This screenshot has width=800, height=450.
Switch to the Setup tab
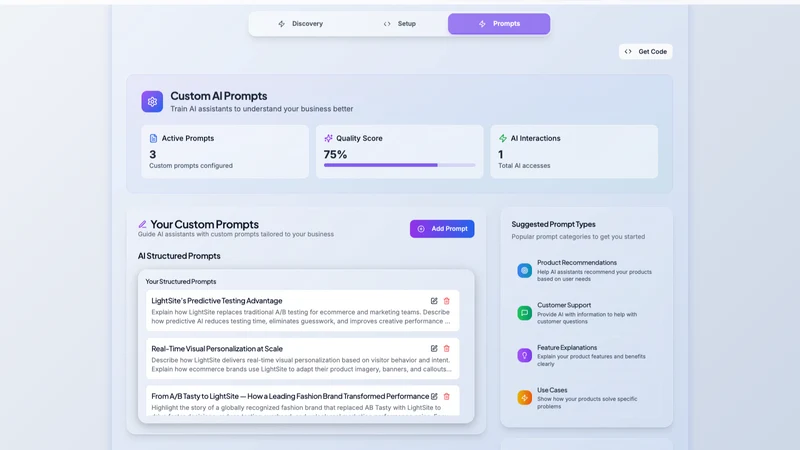(399, 24)
